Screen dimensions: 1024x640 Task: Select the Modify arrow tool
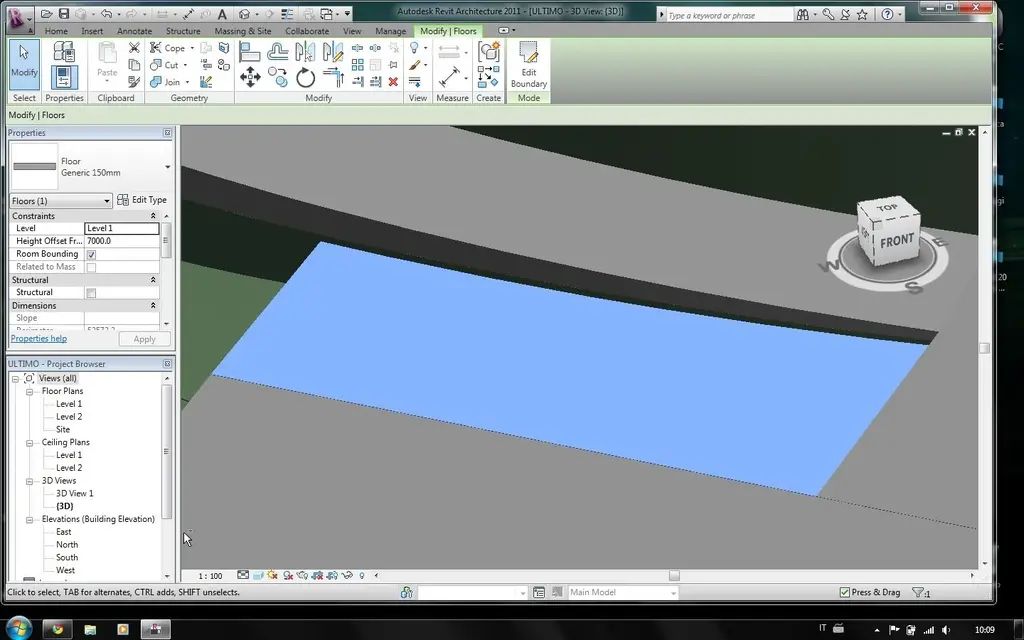tap(24, 64)
